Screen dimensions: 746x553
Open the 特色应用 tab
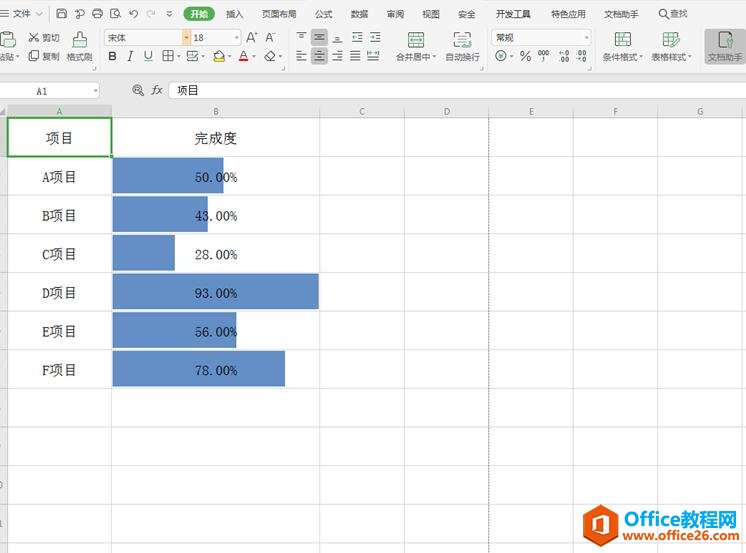click(x=568, y=14)
